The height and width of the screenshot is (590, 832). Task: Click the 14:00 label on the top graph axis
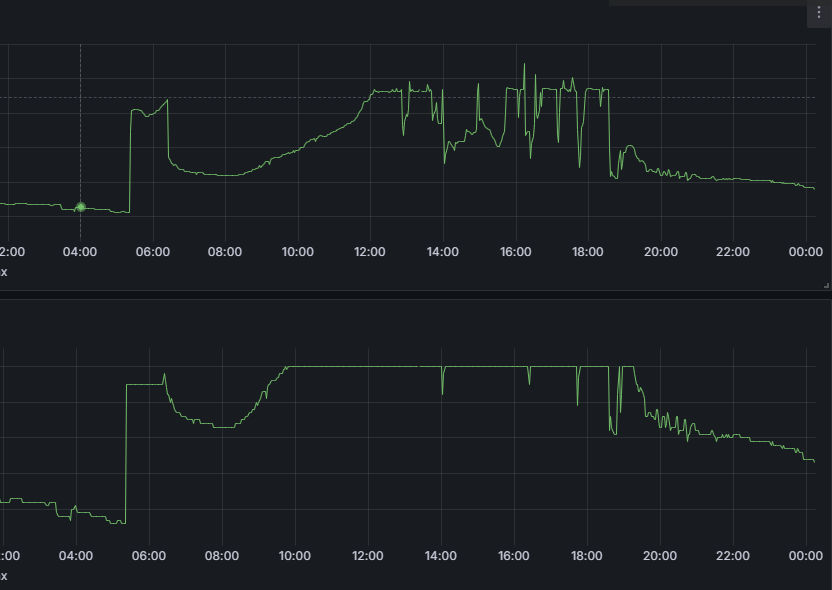[442, 252]
